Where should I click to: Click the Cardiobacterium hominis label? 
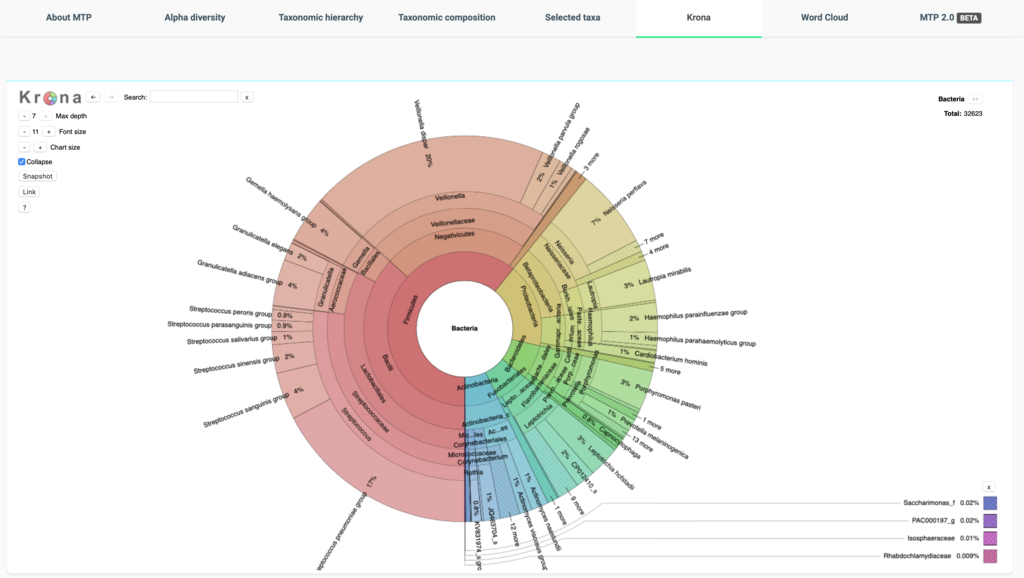(671, 358)
